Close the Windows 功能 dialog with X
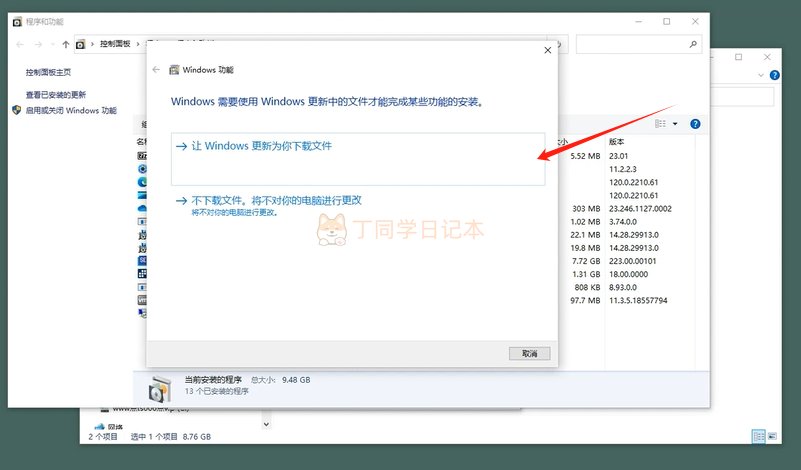Image resolution: width=801 pixels, height=470 pixels. [x=548, y=50]
